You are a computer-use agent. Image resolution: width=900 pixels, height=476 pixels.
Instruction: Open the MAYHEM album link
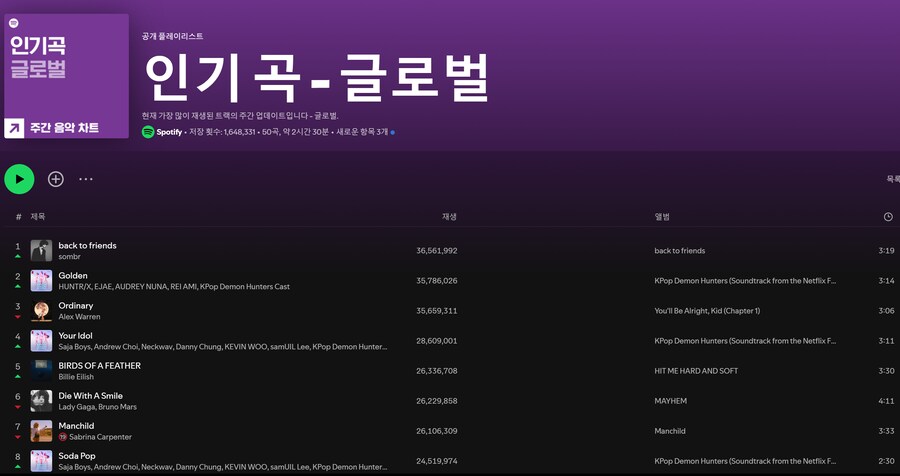(670, 401)
